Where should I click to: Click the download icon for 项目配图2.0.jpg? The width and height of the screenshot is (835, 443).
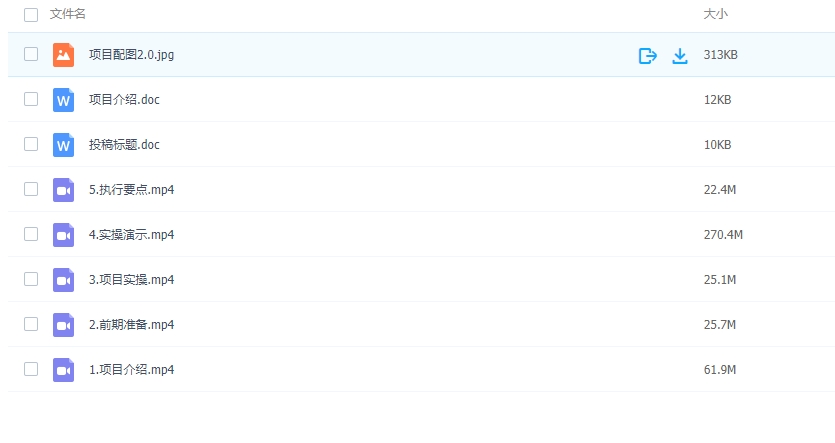(x=680, y=55)
